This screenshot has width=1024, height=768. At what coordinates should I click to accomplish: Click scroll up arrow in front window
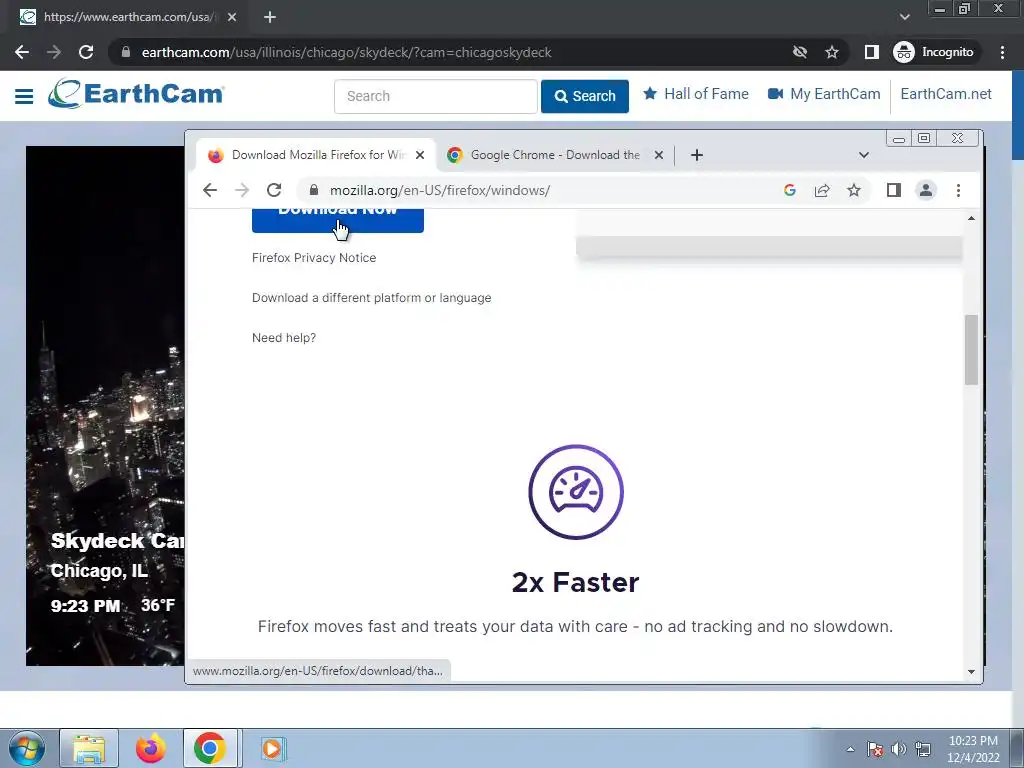(971, 218)
